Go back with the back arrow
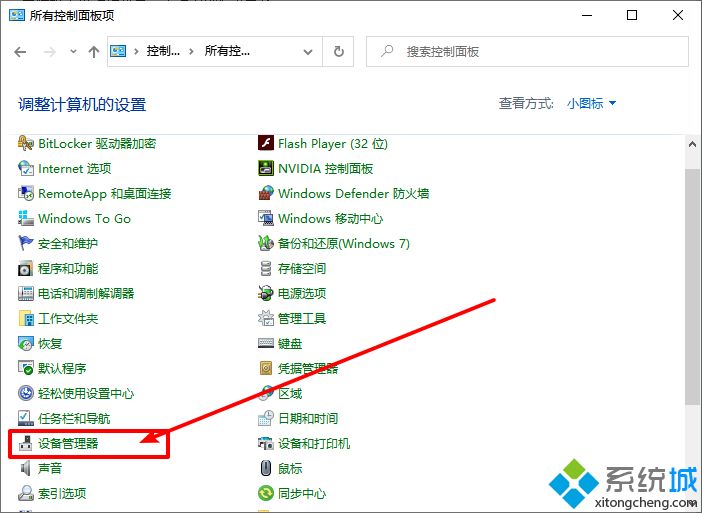 [20, 52]
